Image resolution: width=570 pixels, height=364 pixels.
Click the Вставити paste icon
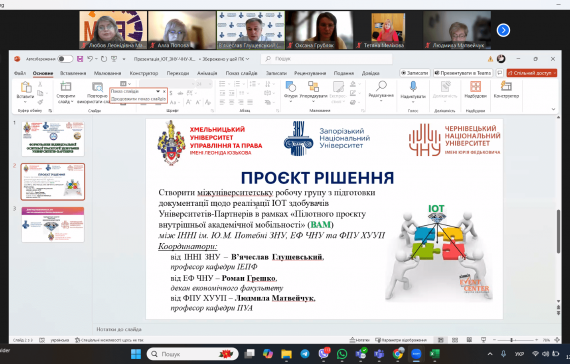click(x=25, y=87)
